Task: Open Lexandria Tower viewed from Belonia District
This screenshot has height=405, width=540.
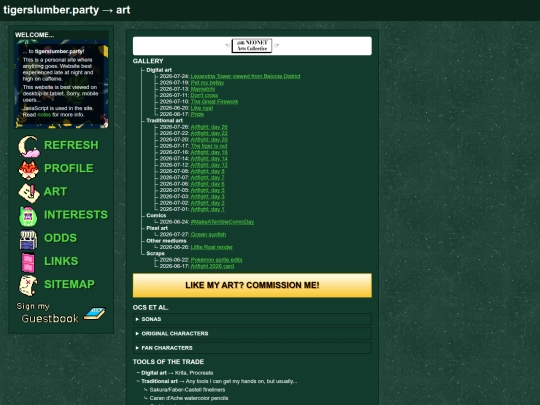Action: 245,76
